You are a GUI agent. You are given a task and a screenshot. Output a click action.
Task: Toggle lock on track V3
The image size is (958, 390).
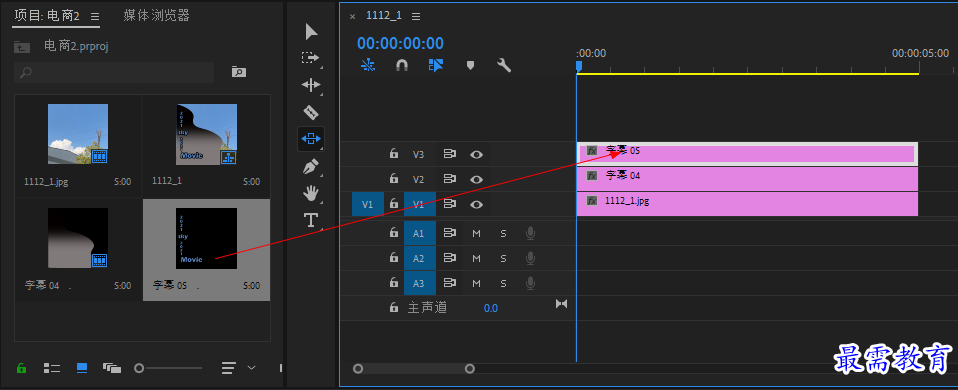click(x=394, y=154)
